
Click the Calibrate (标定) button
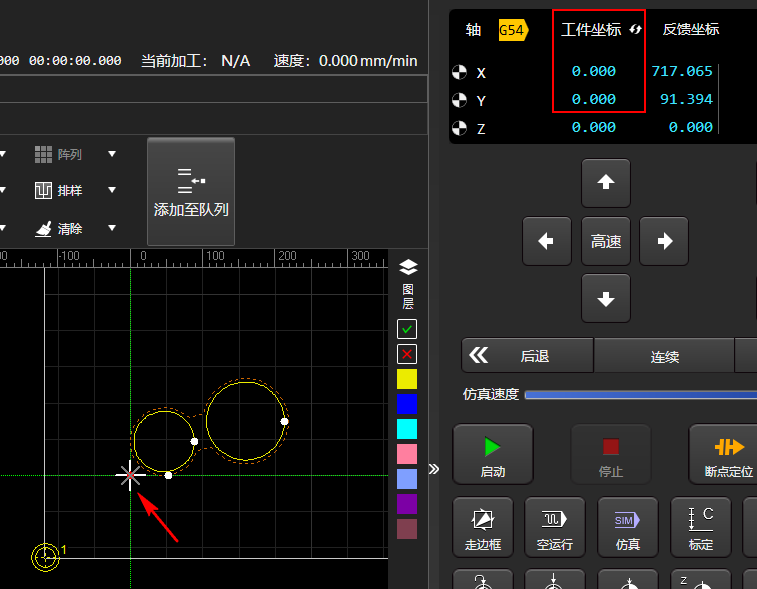coord(701,527)
